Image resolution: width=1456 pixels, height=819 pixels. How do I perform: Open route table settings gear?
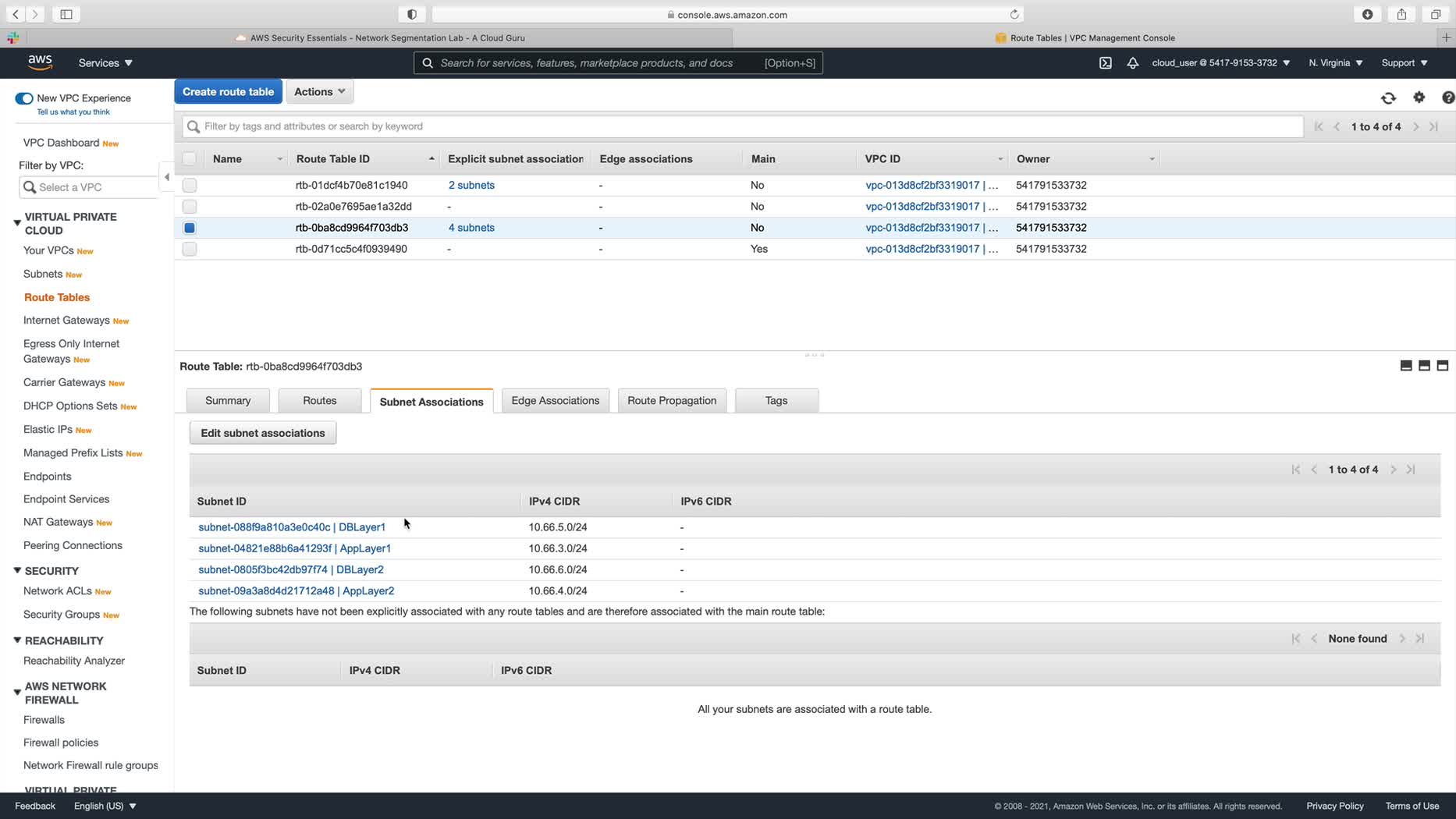(x=1419, y=97)
